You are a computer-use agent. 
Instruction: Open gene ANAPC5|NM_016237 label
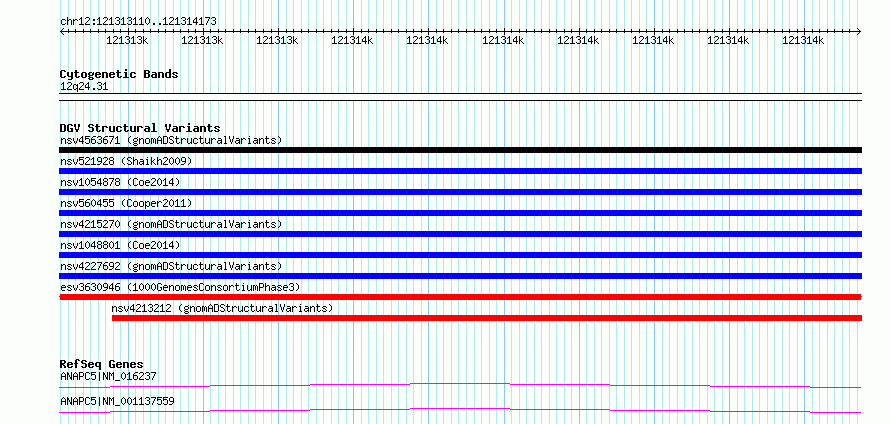108,376
